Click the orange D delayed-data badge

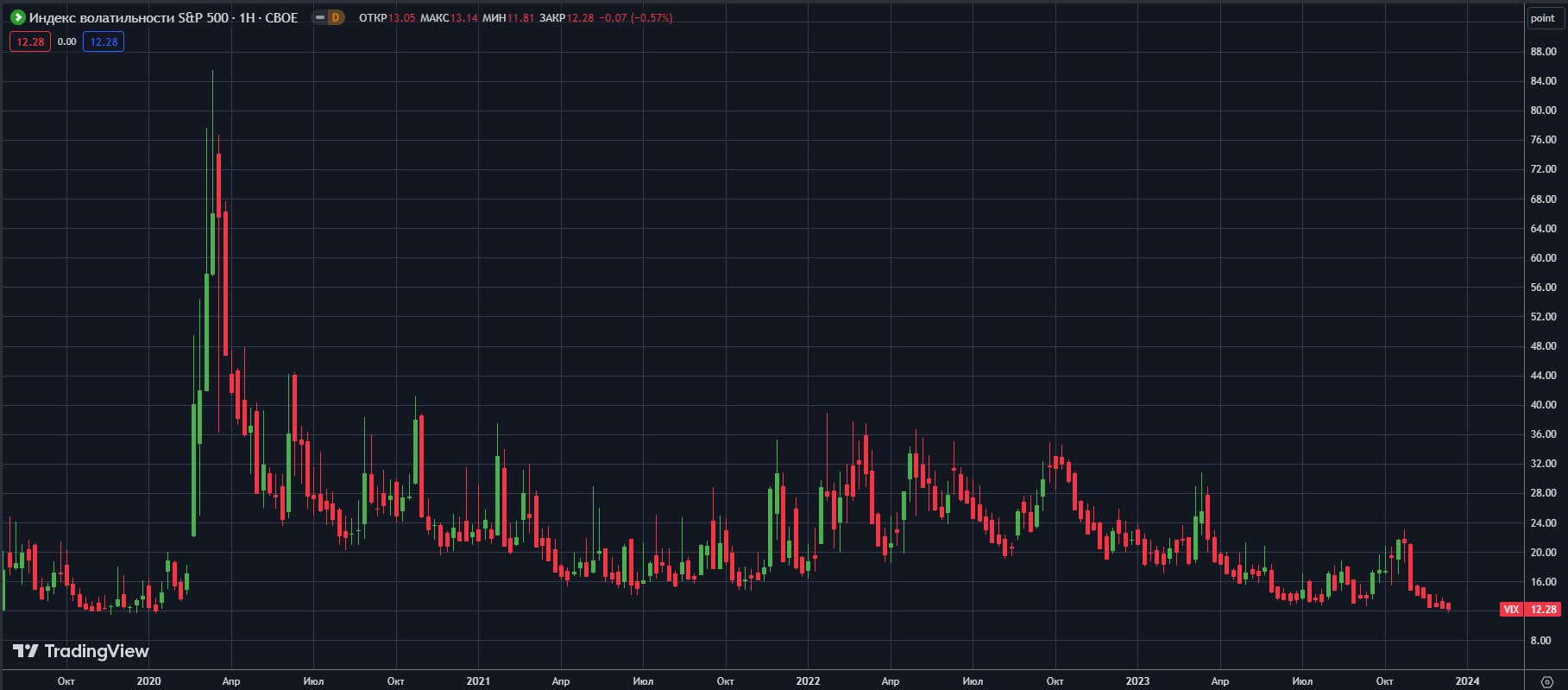[336, 17]
